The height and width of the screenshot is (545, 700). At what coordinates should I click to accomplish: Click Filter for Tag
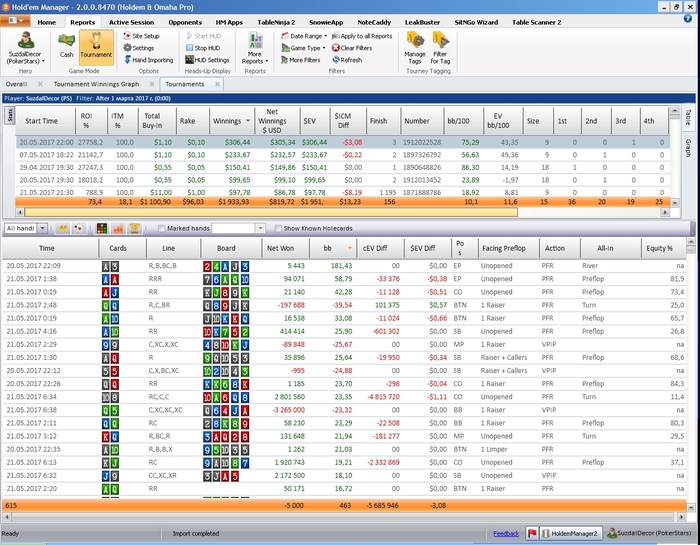(440, 48)
